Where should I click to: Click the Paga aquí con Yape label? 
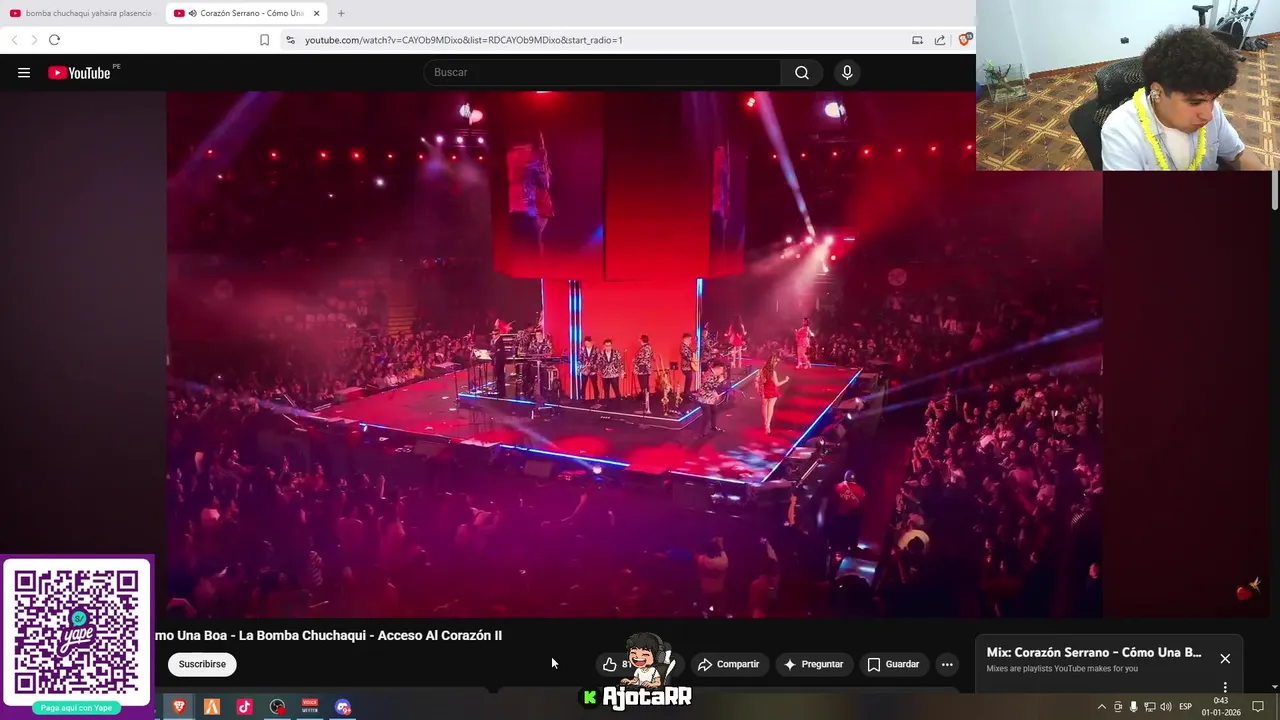(76, 708)
